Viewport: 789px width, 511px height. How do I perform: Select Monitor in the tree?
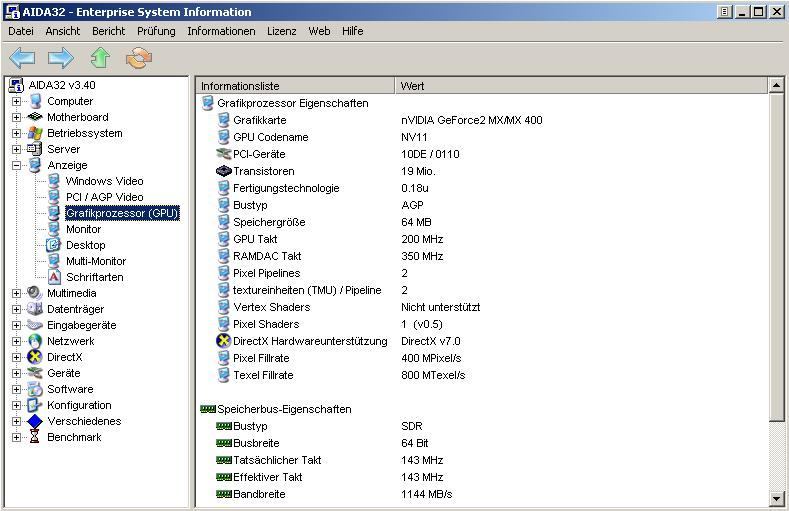[x=84, y=229]
